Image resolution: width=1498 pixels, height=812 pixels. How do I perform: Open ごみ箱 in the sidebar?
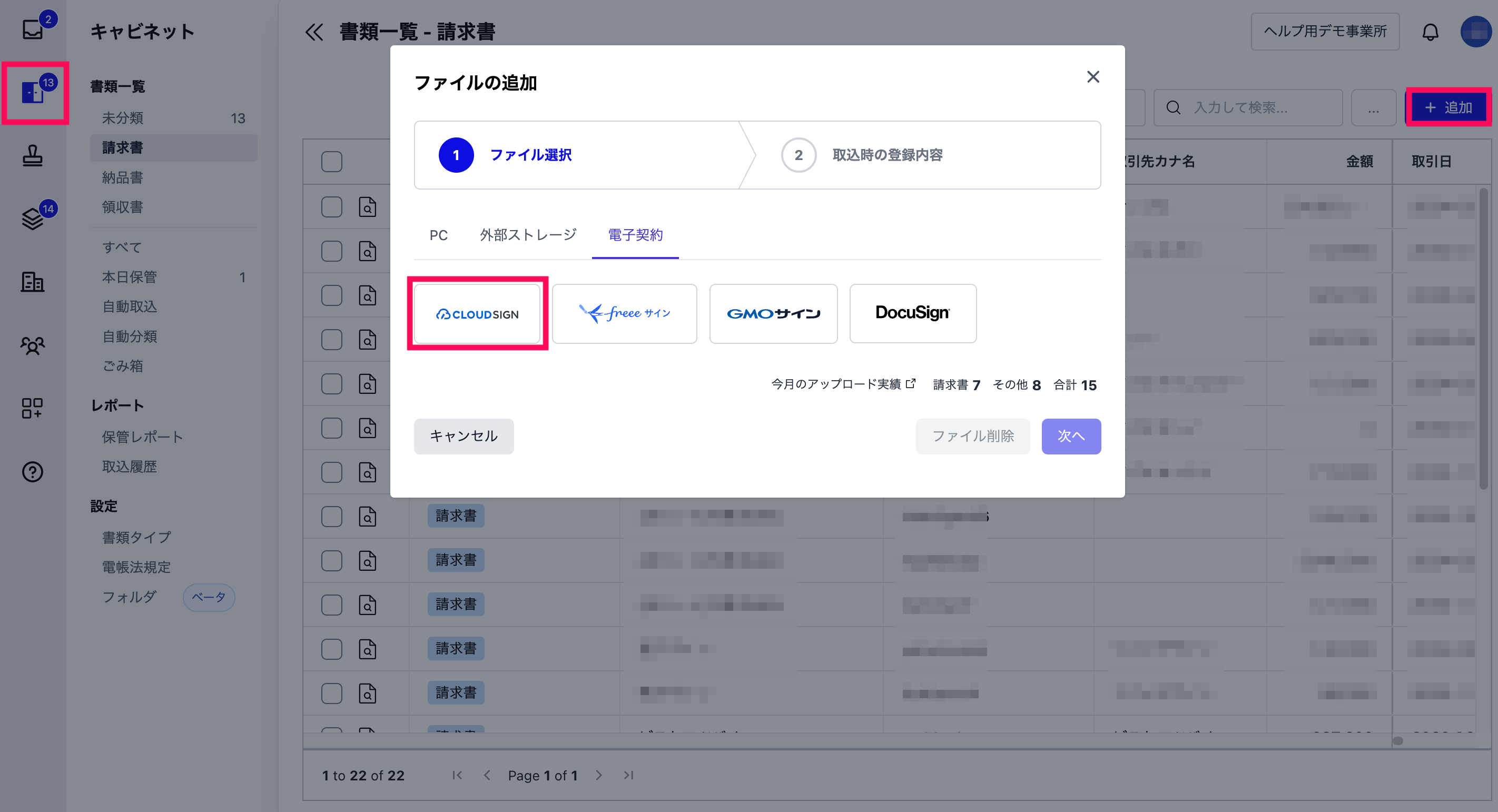173,365
